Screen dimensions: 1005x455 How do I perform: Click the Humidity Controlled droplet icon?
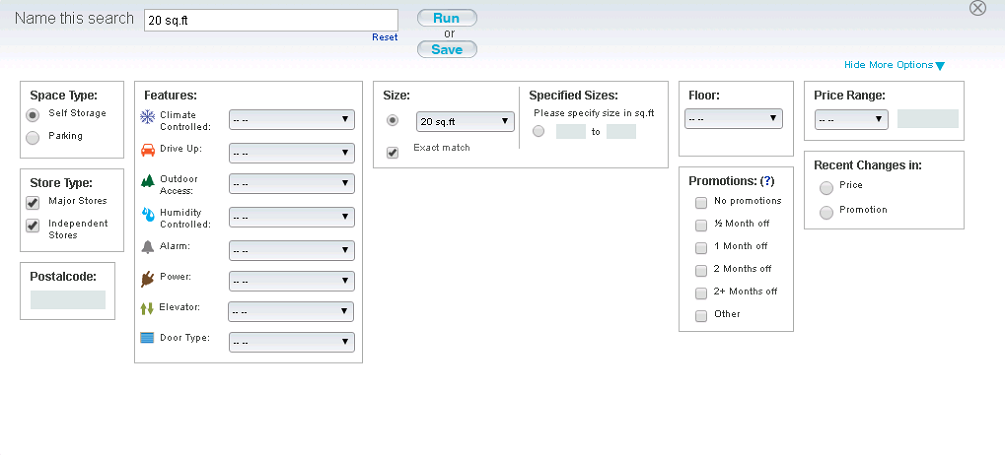[x=148, y=215]
